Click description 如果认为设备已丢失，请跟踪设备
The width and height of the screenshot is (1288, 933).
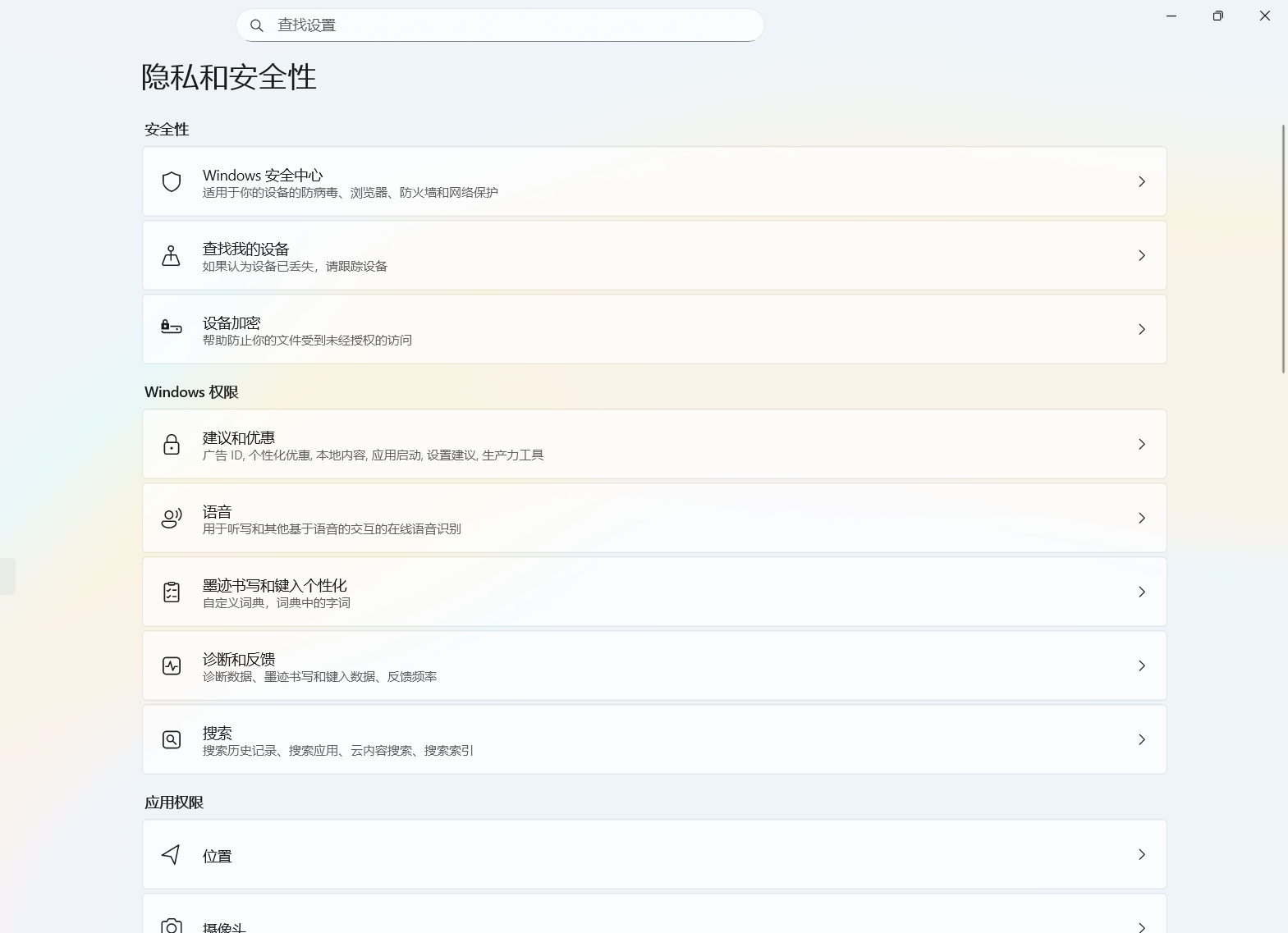pyautogui.click(x=295, y=267)
